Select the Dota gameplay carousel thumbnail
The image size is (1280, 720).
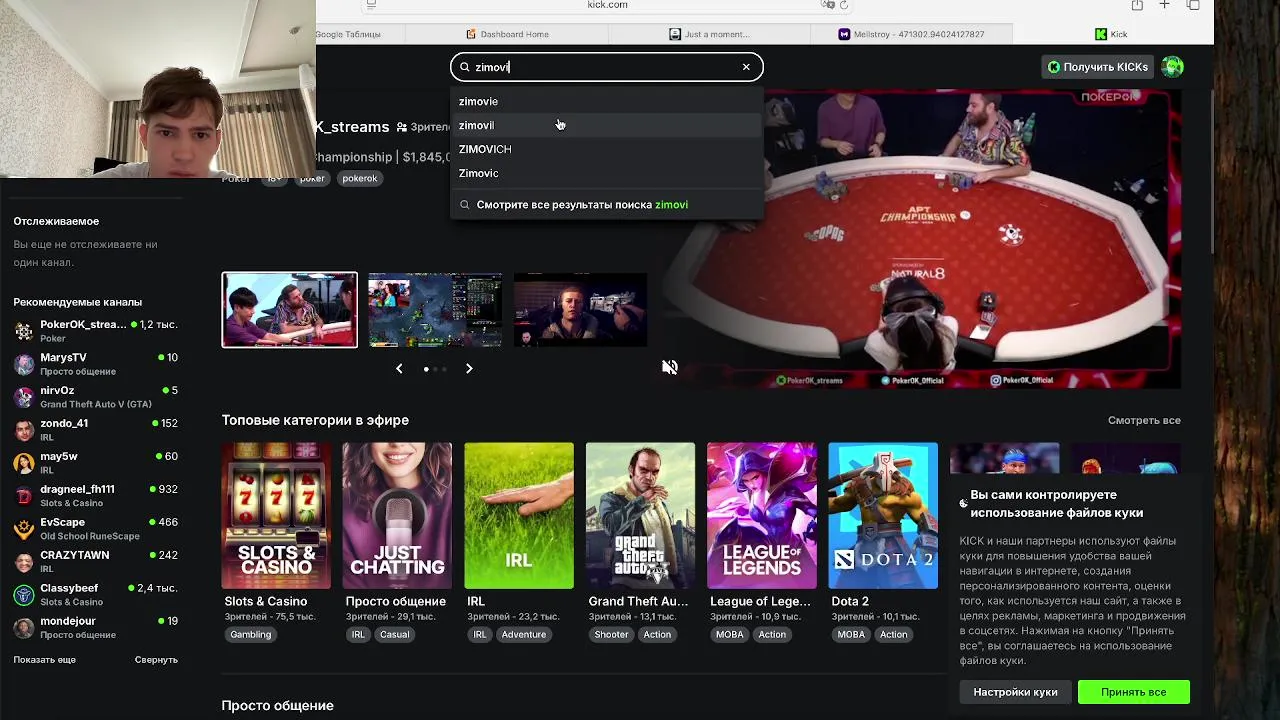[435, 310]
